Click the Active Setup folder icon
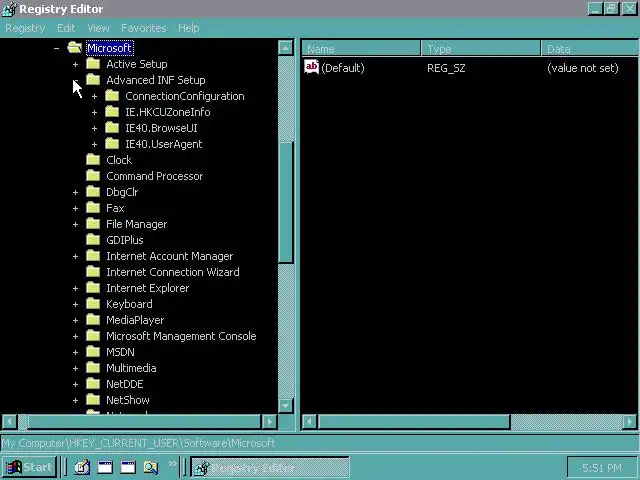This screenshot has height=480, width=640. click(93, 64)
